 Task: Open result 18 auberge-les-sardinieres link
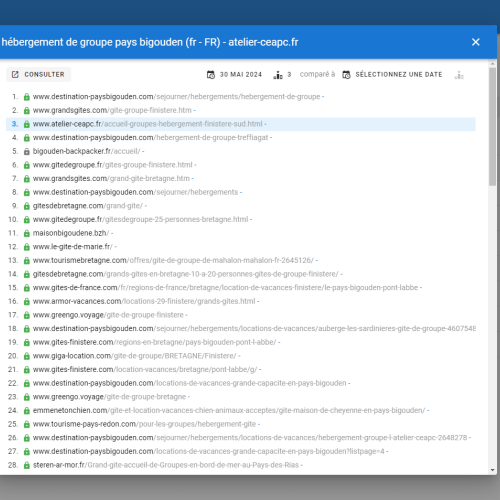coord(254,329)
